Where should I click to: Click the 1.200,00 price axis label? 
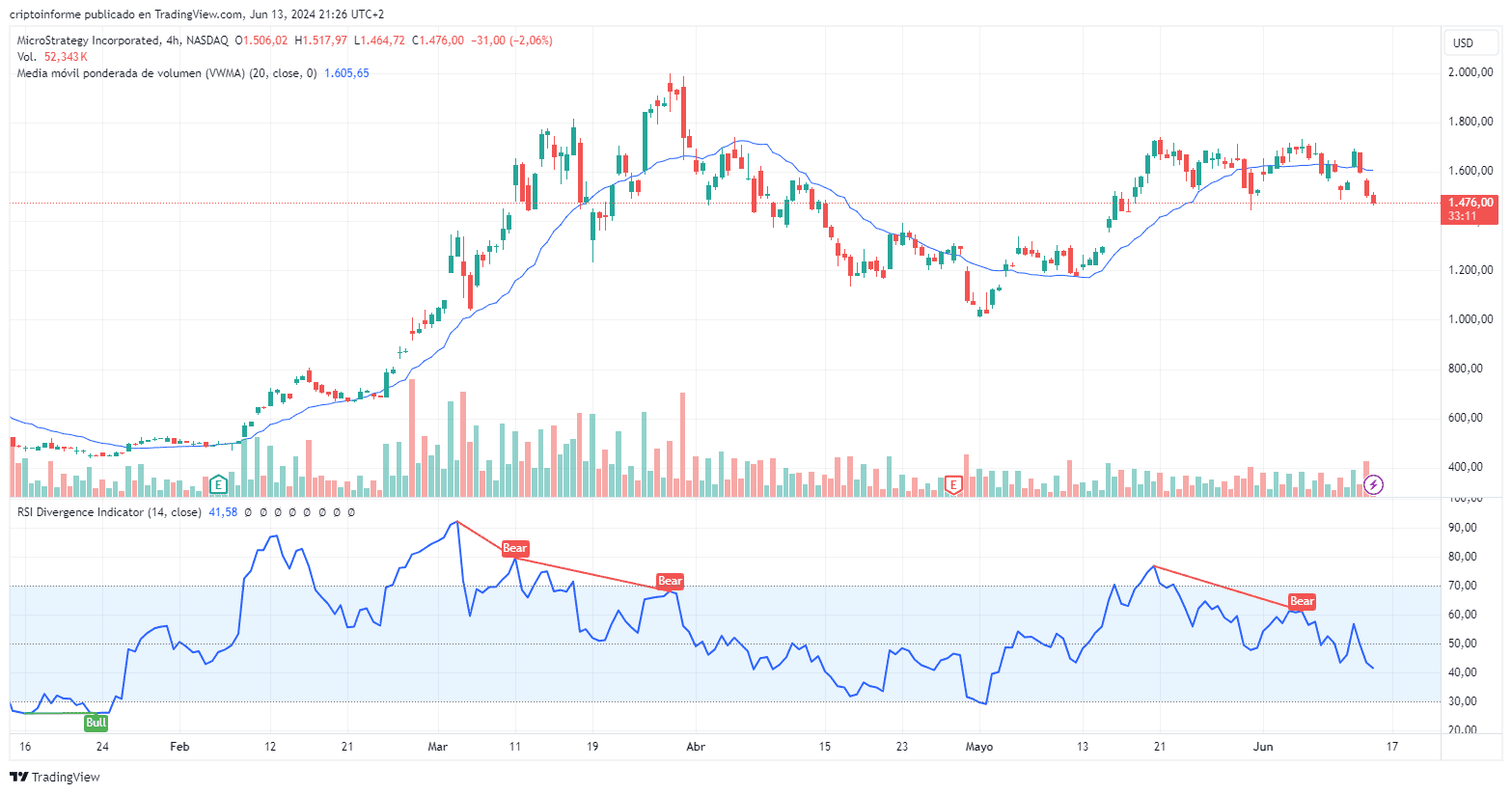point(1471,270)
